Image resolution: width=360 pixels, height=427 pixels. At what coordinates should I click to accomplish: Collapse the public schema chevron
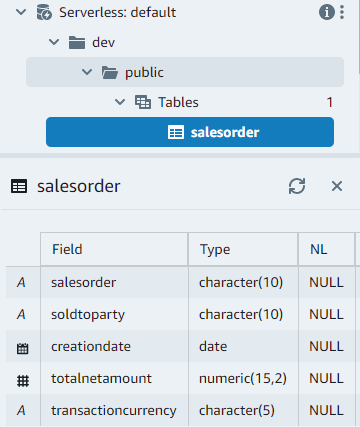(x=87, y=72)
